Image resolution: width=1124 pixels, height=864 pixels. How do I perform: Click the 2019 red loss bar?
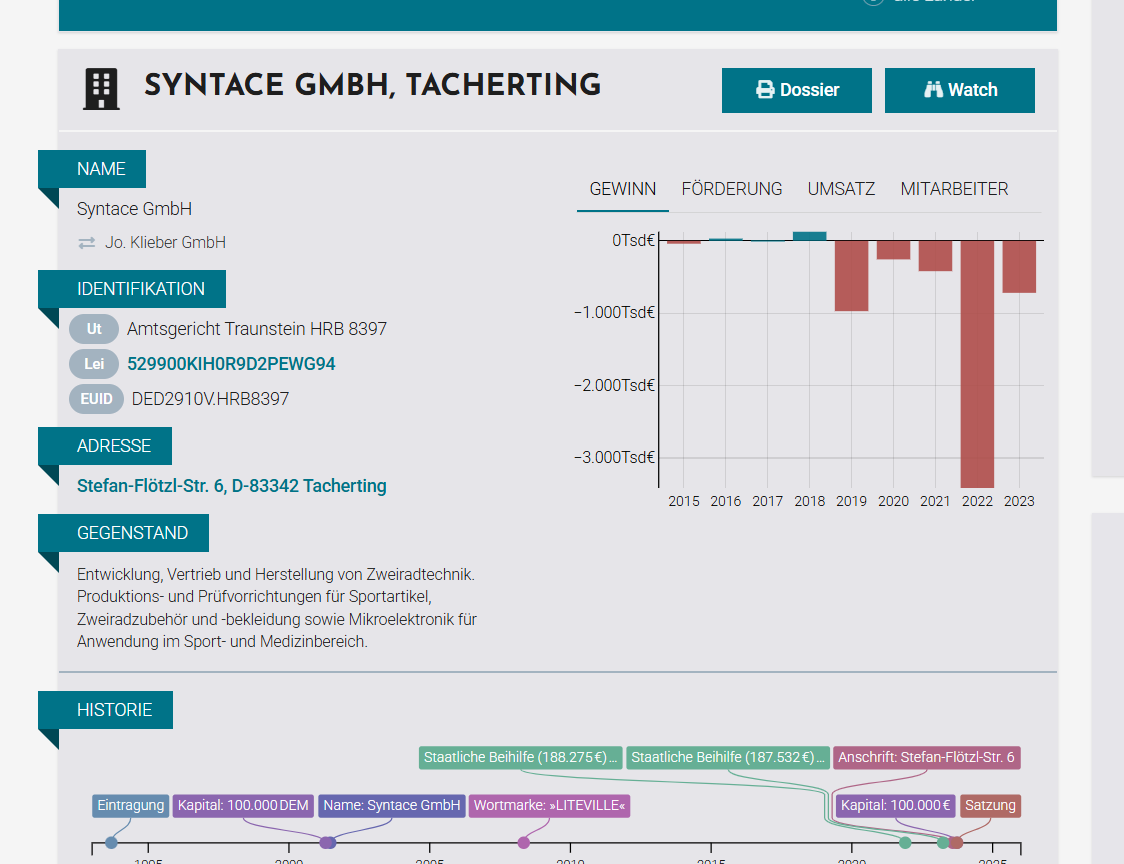[x=851, y=276]
